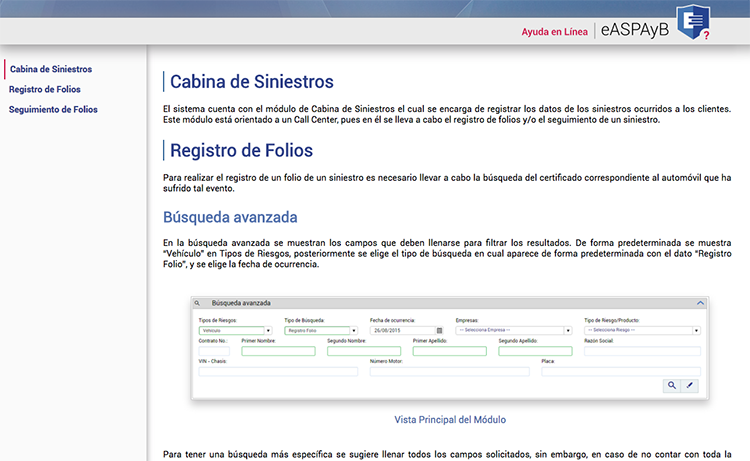Open the Empresas dropdown
Screen dimensions: 750x461
pos(514,330)
